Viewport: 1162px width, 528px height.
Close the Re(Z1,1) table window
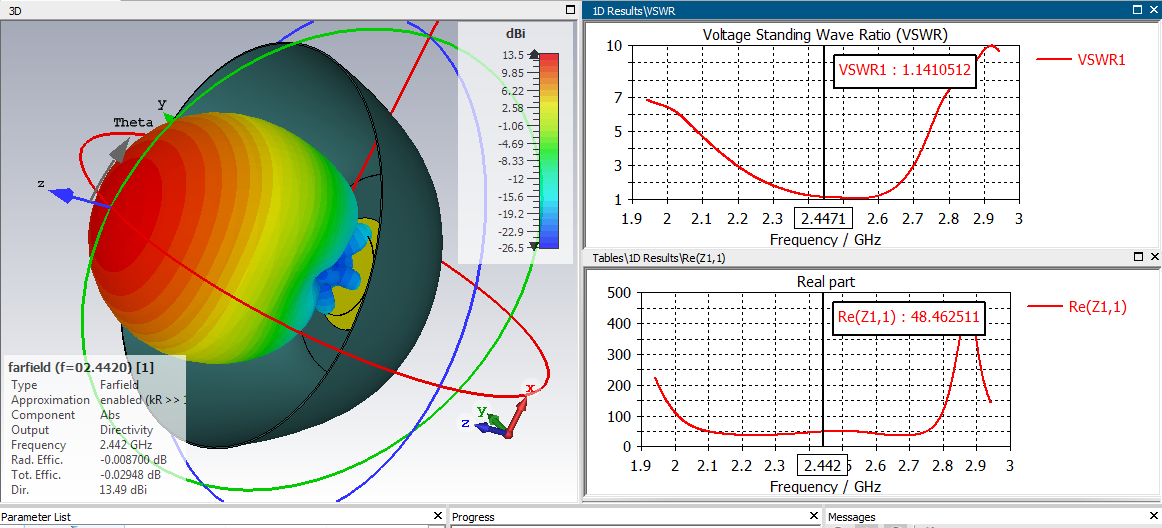click(1153, 257)
